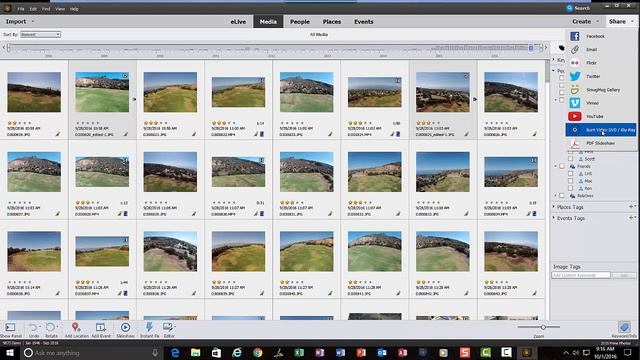Viewport: 640px width, 360px height.
Task: Open the View menu
Action: tap(60, 9)
